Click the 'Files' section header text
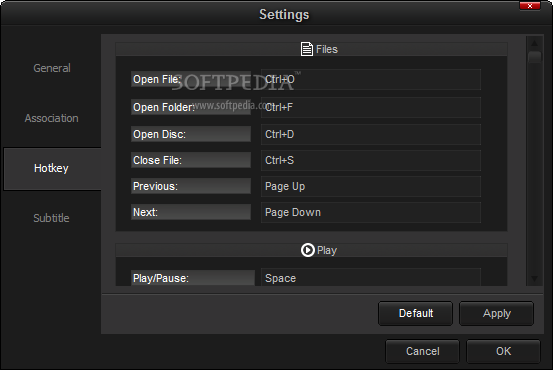Viewport: 553px width, 370px height. 327,49
